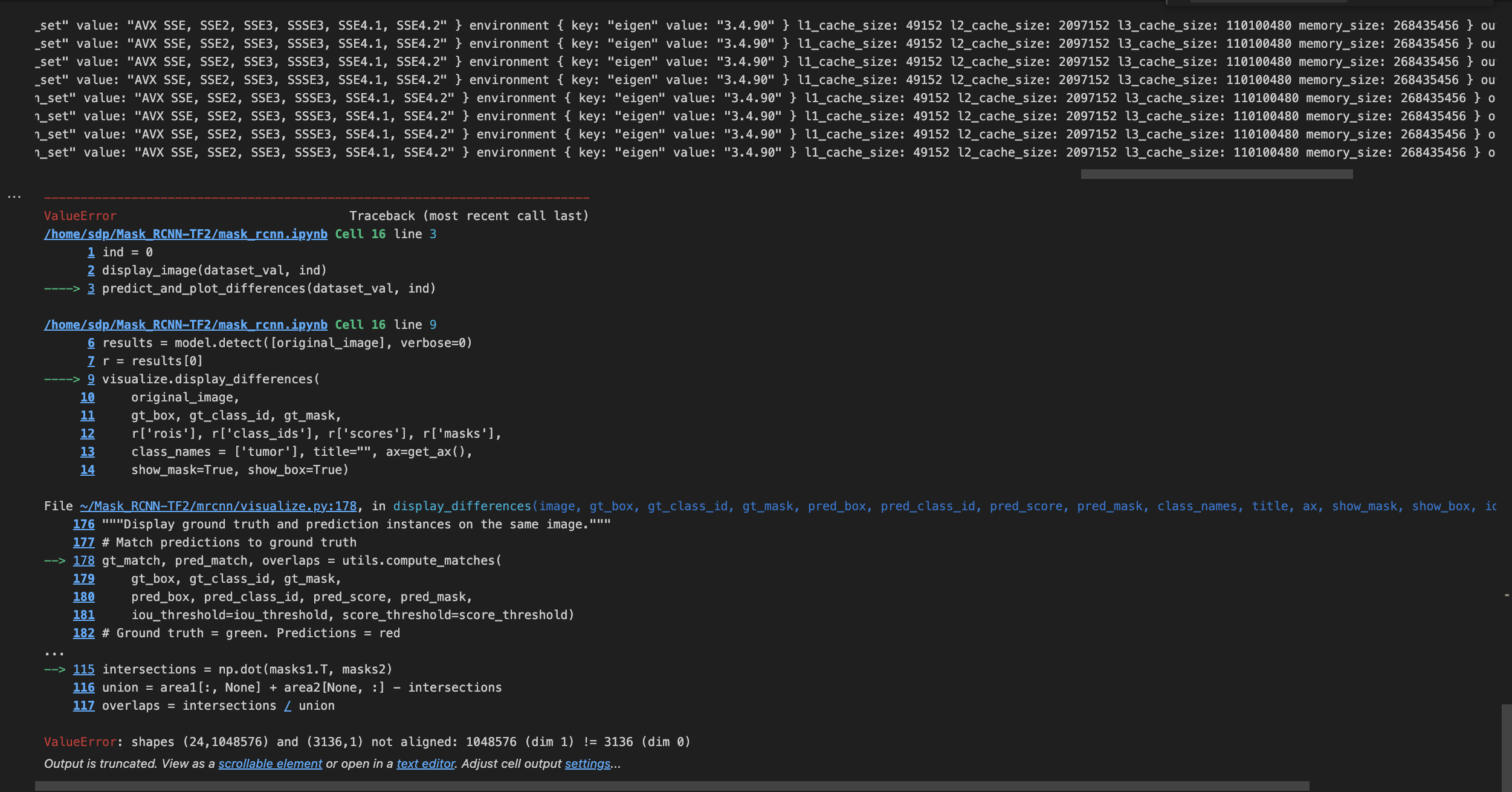The height and width of the screenshot is (792, 1512).
Task: Click line number 182 link
Action: (83, 633)
